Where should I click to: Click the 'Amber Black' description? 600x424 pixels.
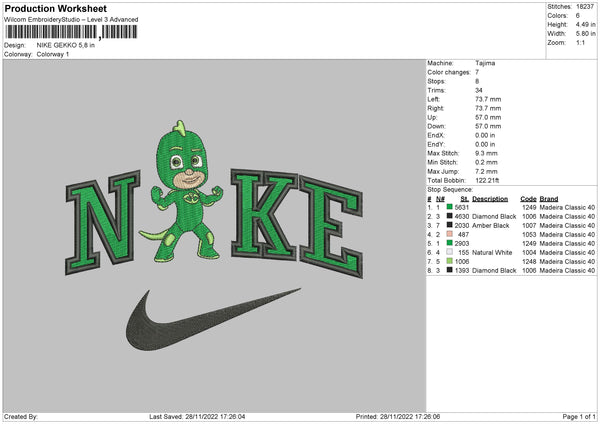coord(491,225)
